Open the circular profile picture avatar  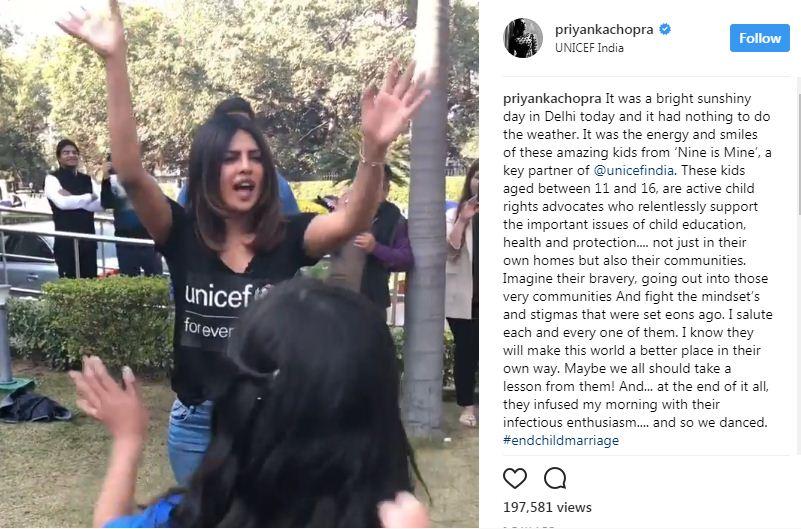(523, 38)
